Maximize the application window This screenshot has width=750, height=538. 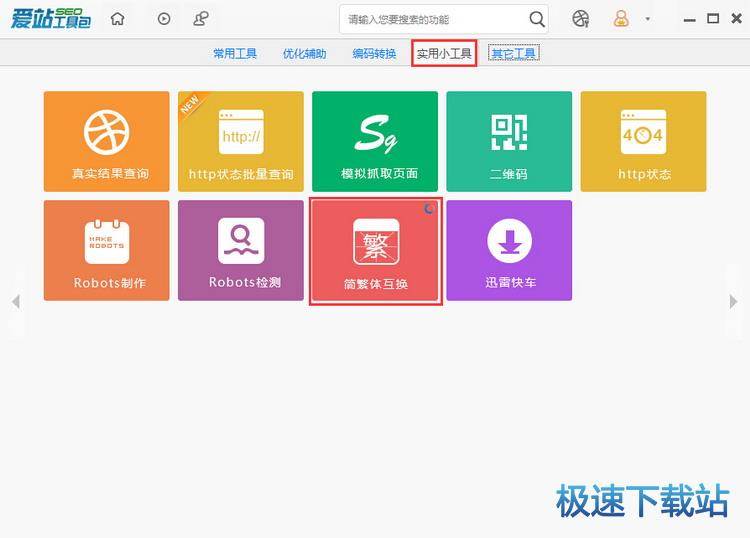(x=713, y=19)
